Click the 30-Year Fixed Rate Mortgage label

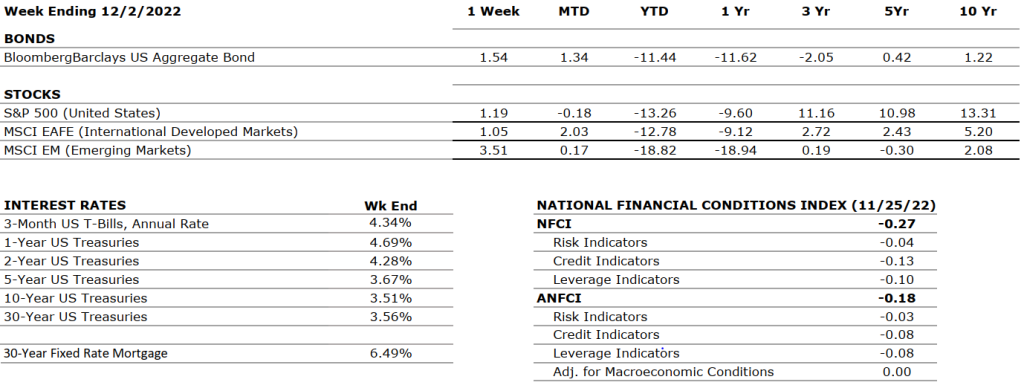86,353
